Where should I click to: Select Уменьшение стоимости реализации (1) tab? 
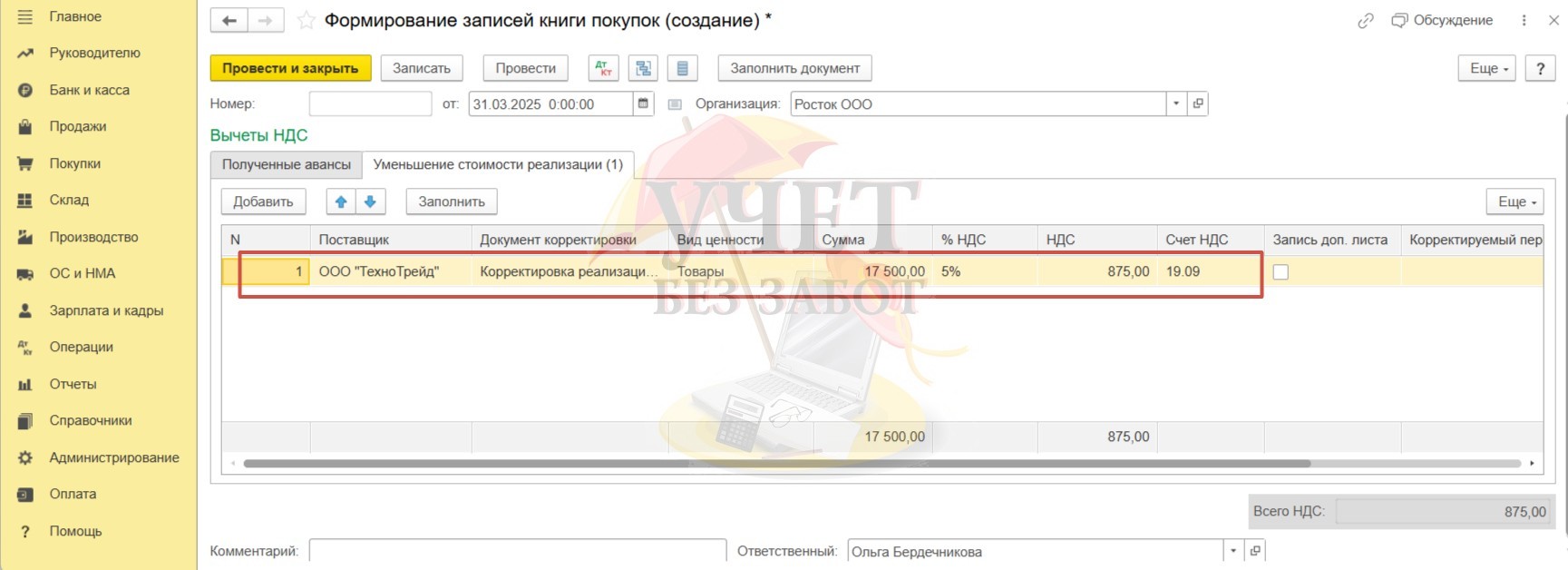[498, 164]
